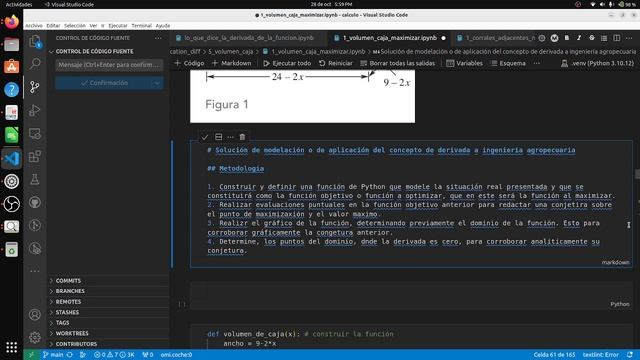Open the Testing flask view

click(x=35, y=179)
